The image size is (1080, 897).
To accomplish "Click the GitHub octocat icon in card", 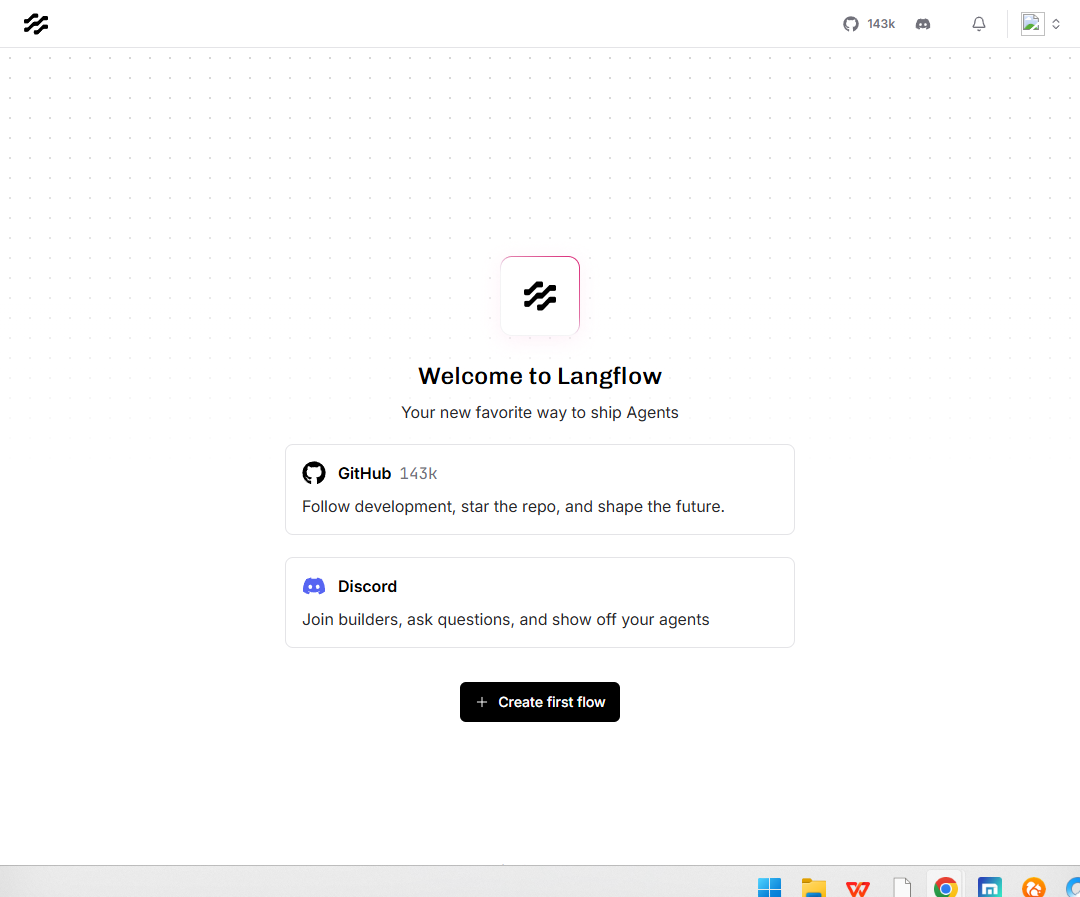I will 314,473.
